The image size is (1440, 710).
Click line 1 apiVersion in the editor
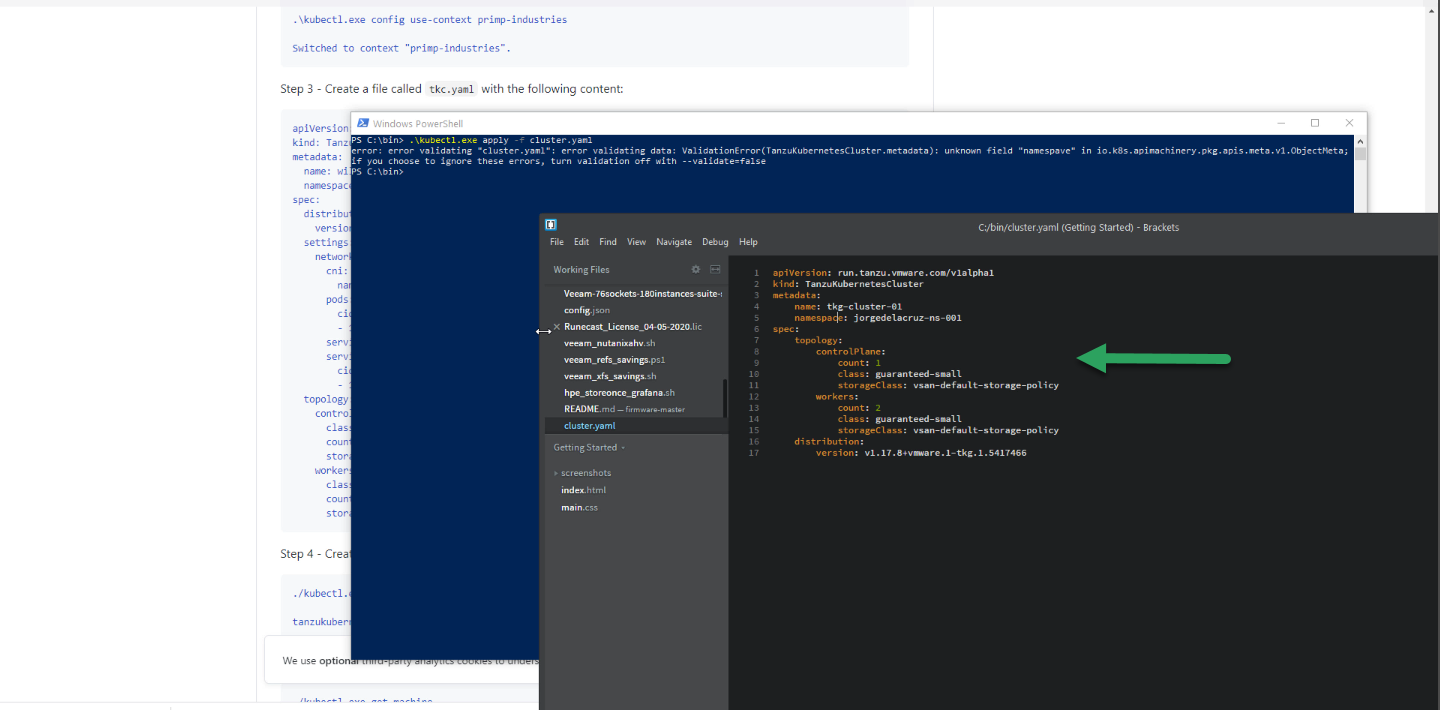(x=883, y=272)
